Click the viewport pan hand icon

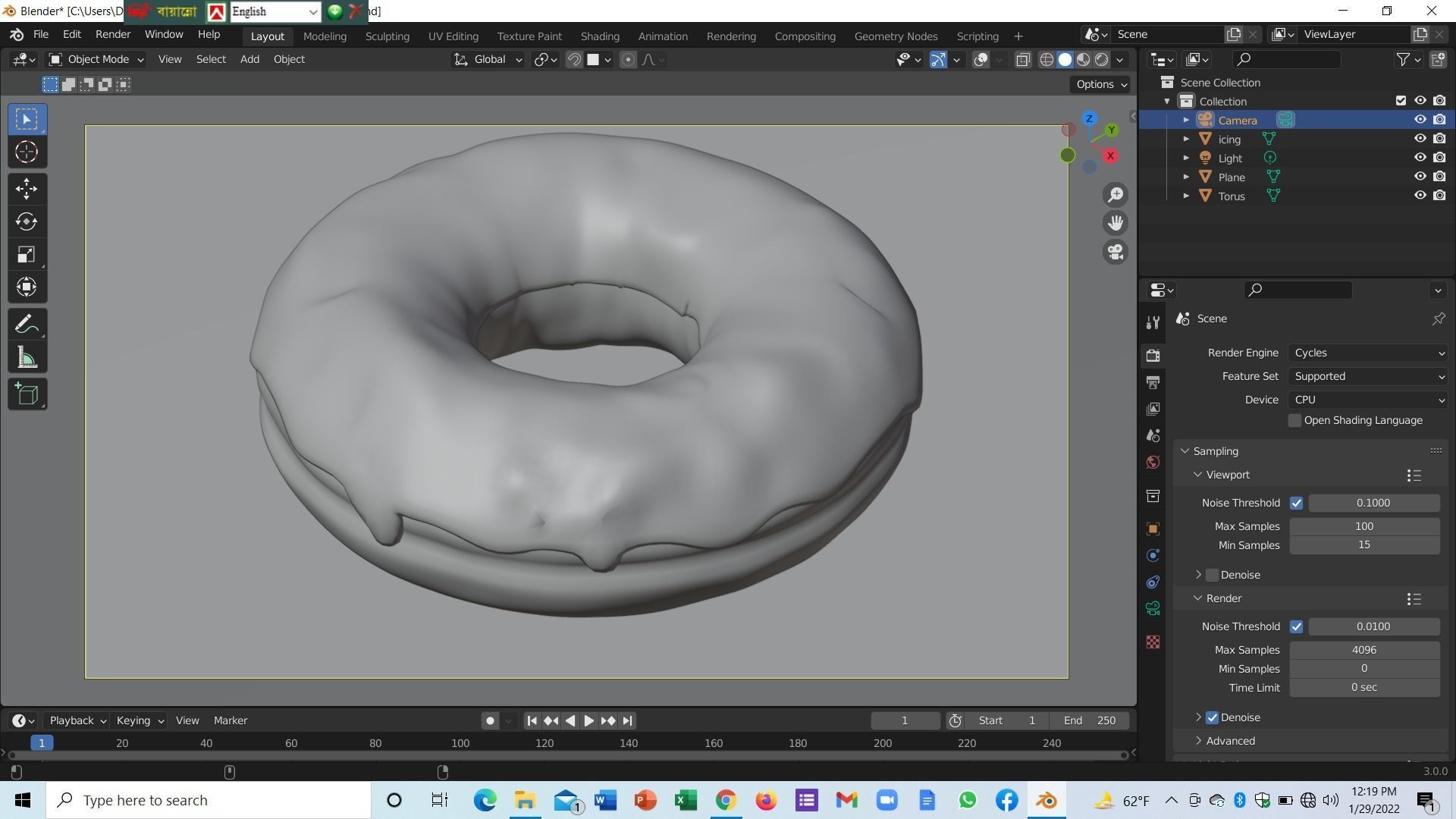[1116, 223]
